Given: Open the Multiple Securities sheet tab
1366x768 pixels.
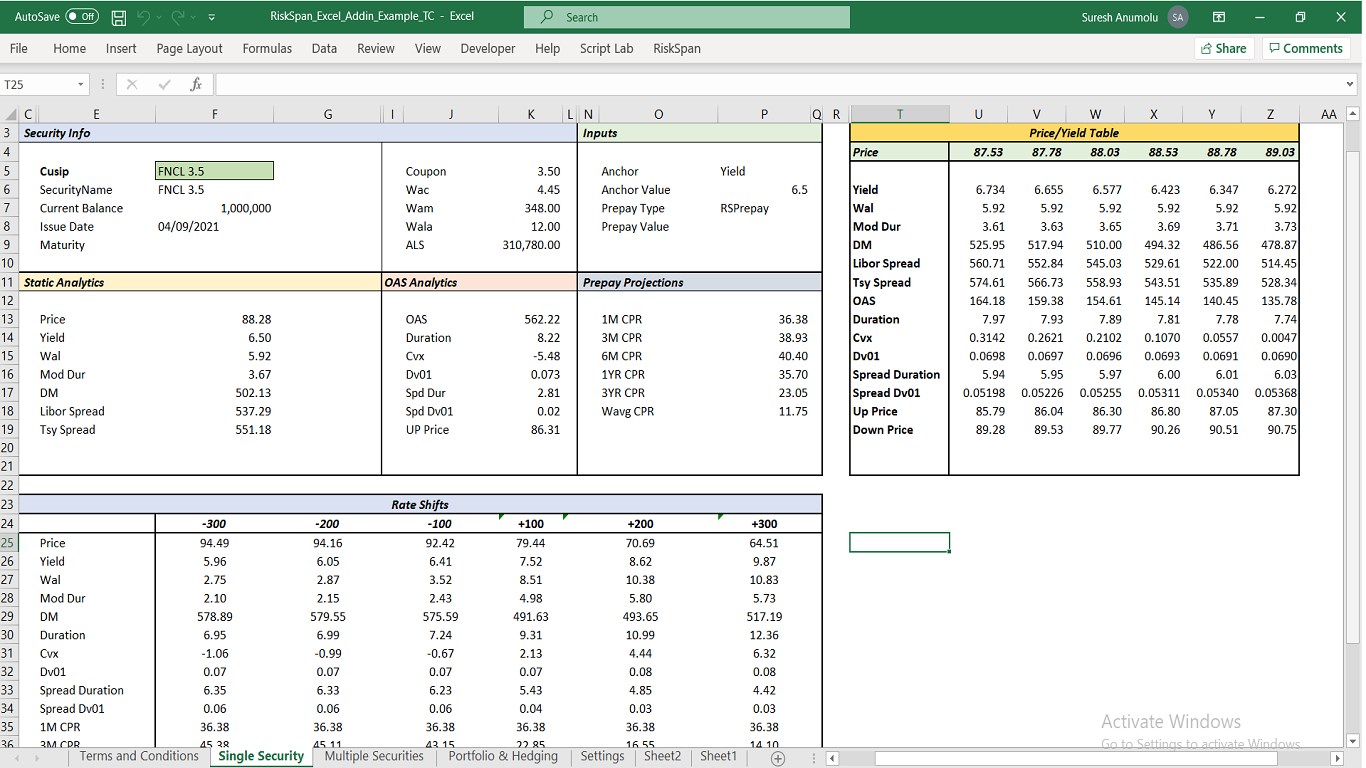Looking at the screenshot, I should pyautogui.click(x=375, y=757).
